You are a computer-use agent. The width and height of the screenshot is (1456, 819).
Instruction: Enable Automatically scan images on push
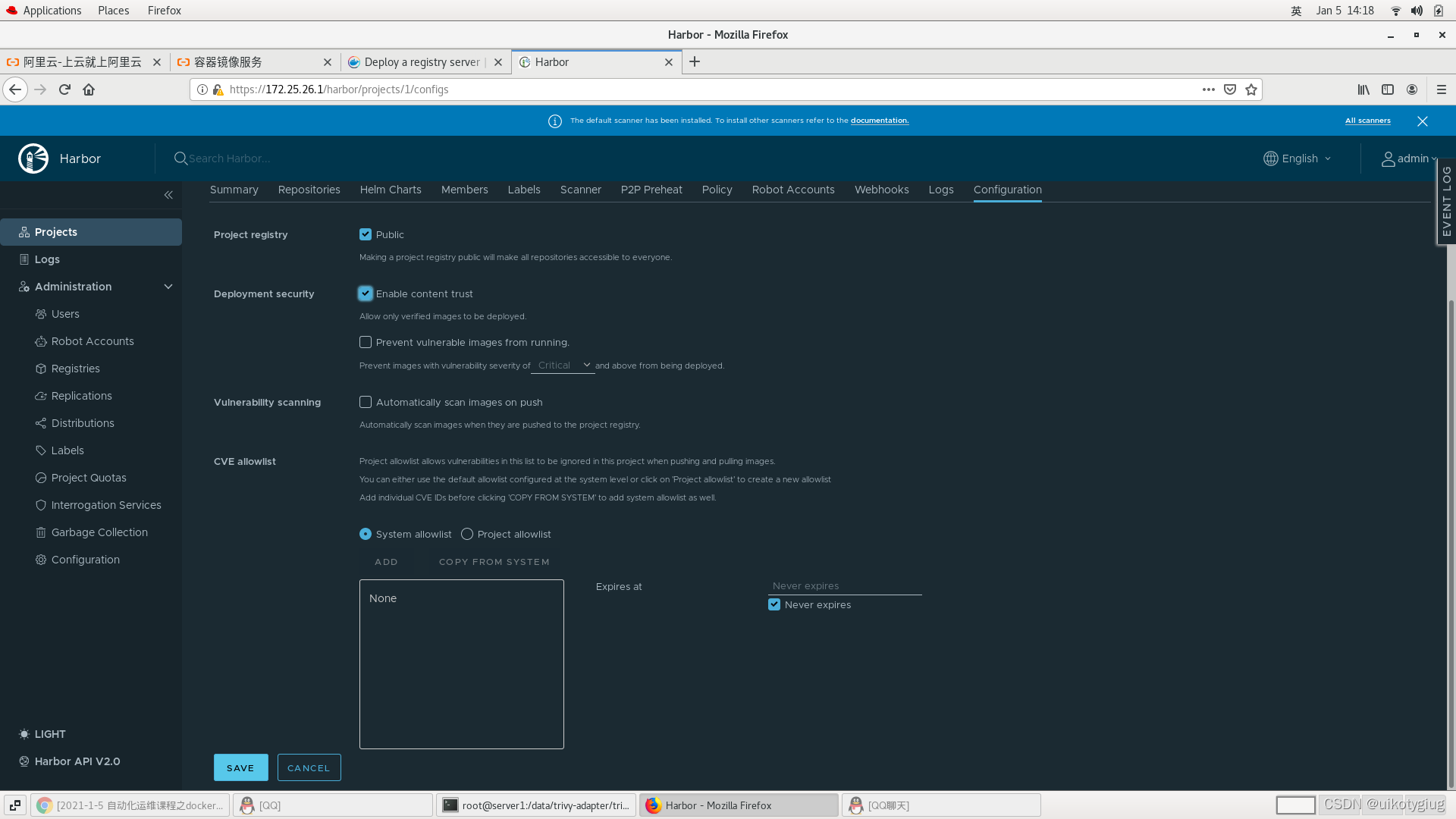point(366,402)
